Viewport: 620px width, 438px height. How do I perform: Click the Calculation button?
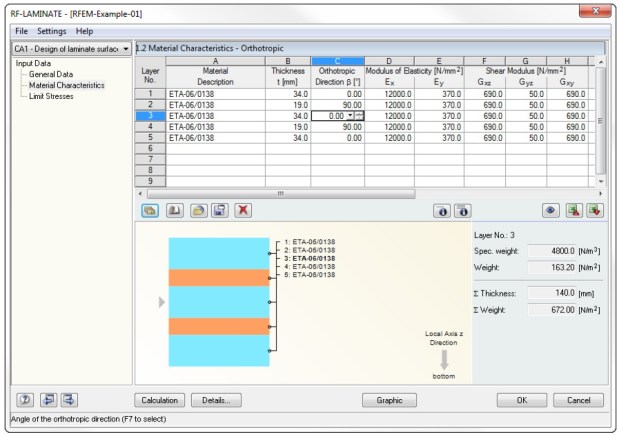tap(160, 400)
